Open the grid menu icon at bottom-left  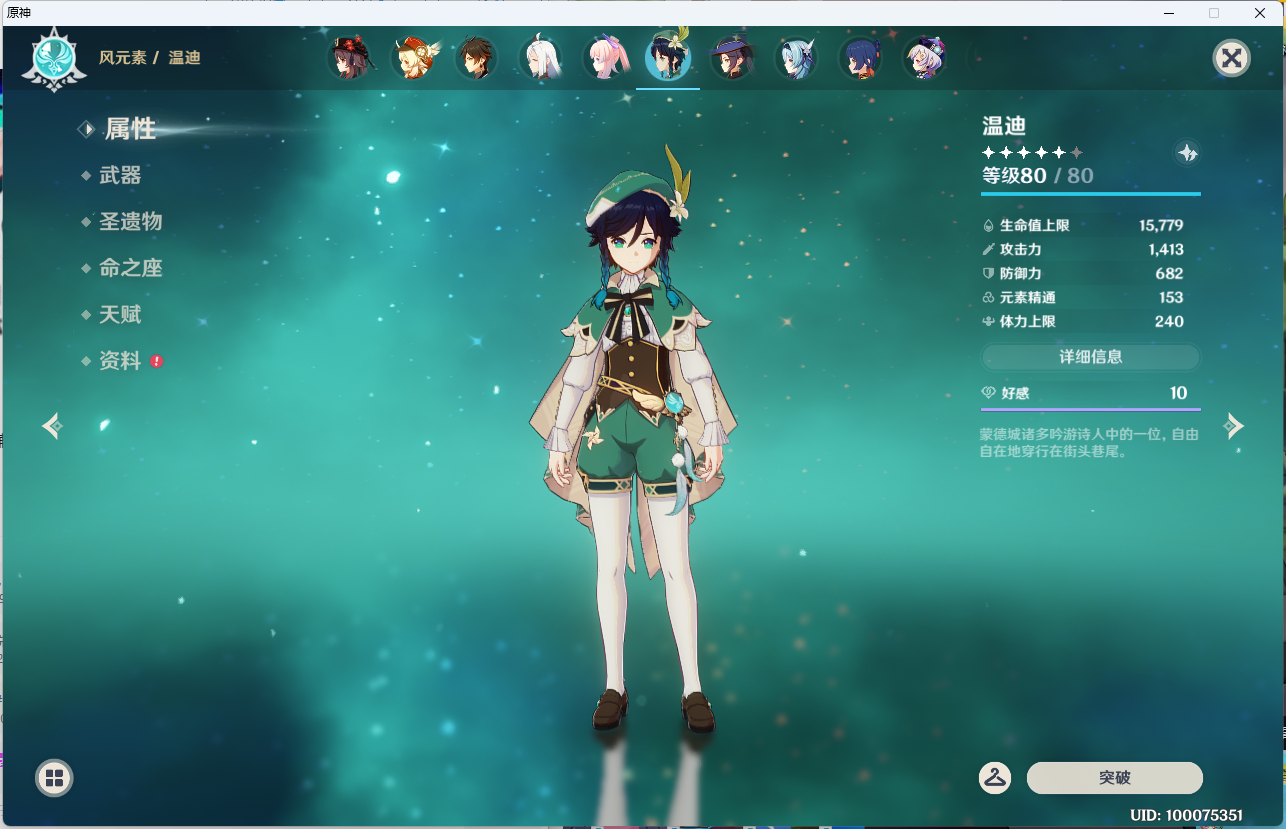click(54, 778)
